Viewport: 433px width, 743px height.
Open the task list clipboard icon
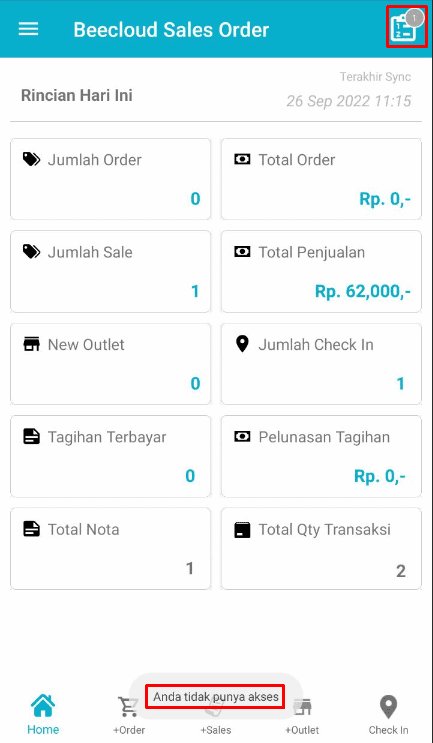pyautogui.click(x=403, y=29)
